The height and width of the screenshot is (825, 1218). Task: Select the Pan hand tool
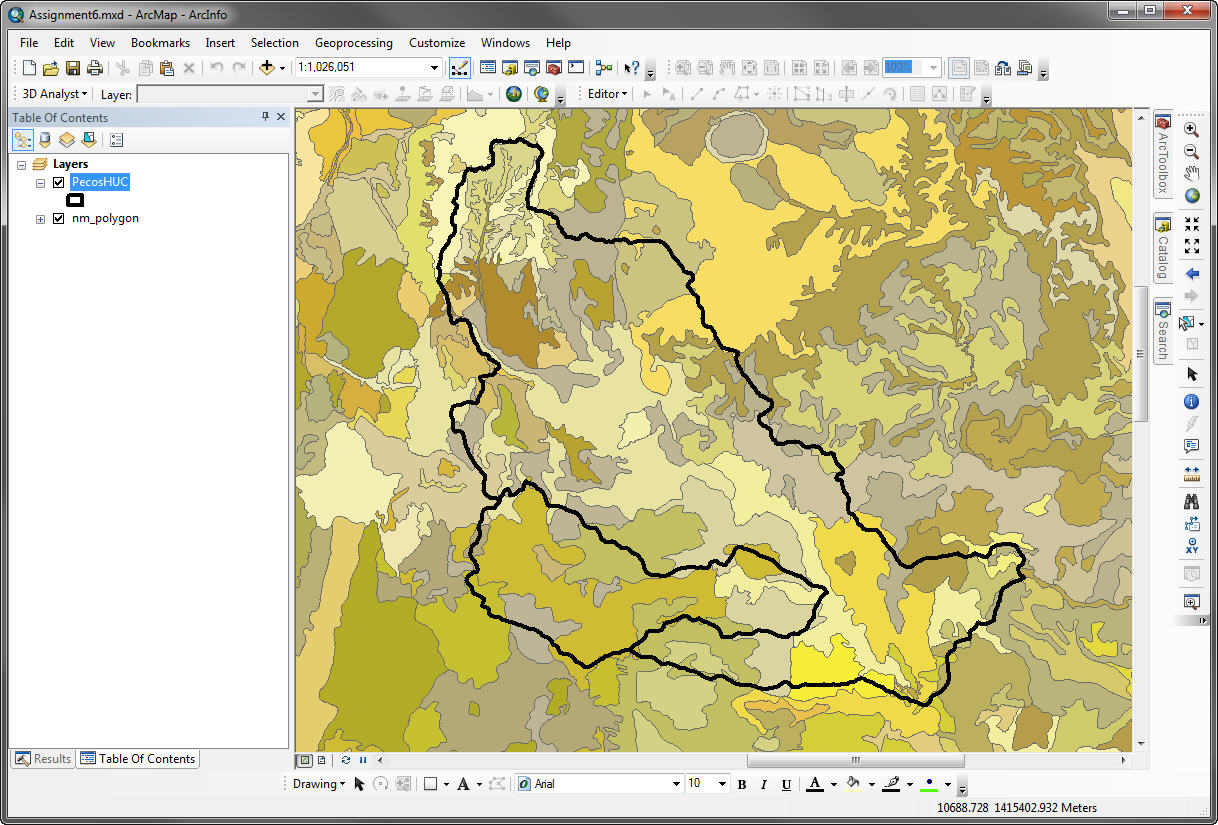1191,174
